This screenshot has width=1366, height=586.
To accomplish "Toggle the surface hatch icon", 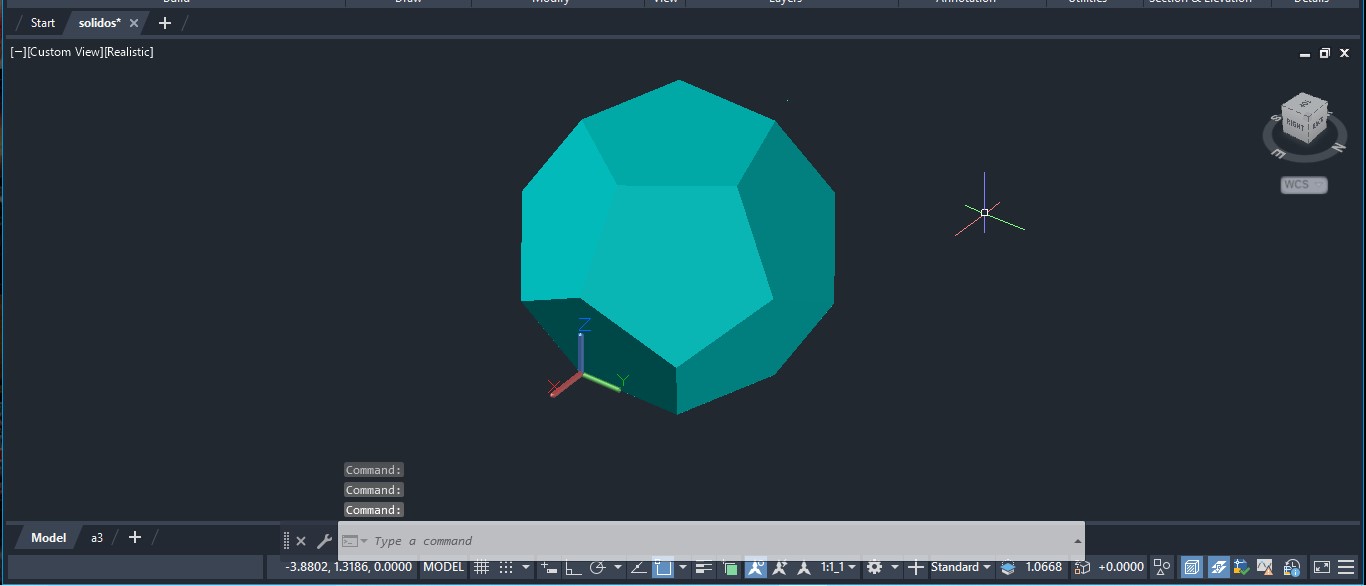I will 1219,567.
